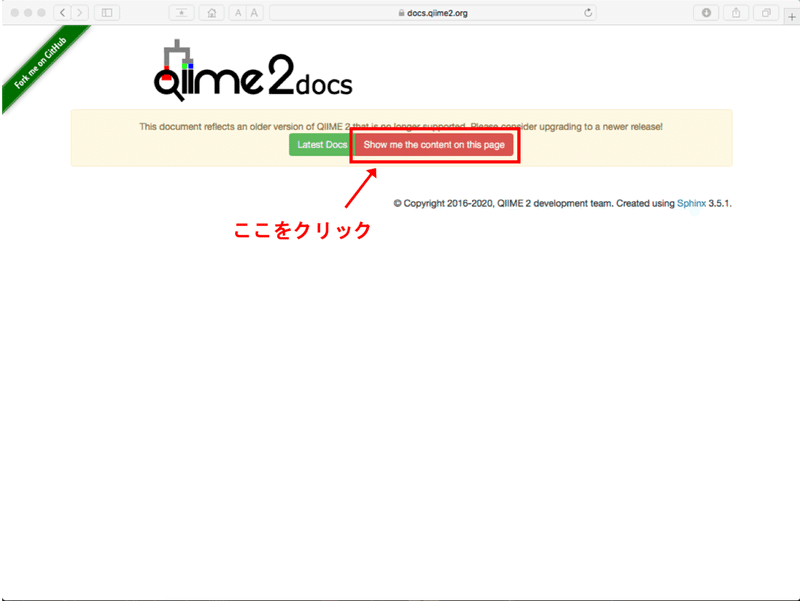The image size is (800, 601).
Task: Open a new tab with the plus button
Action: click(x=791, y=13)
